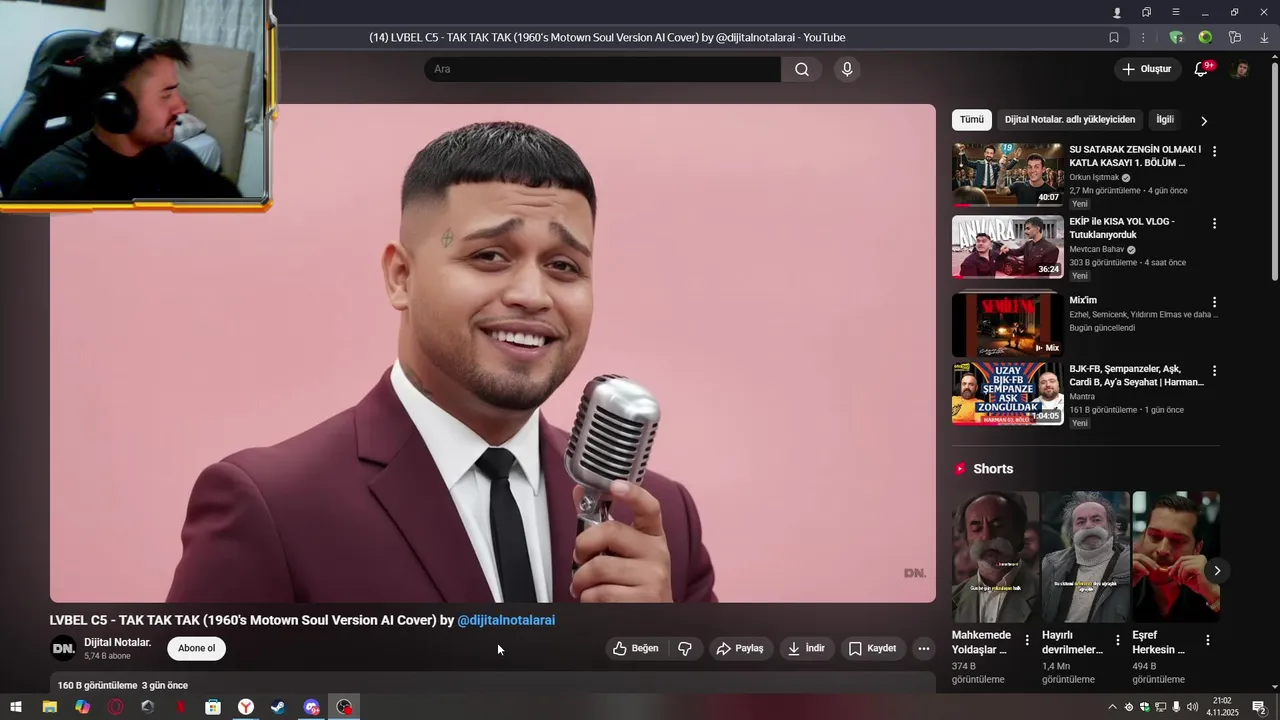Open Dijital Notalar channel avatar
1280x720 pixels.
pyautogui.click(x=63, y=648)
